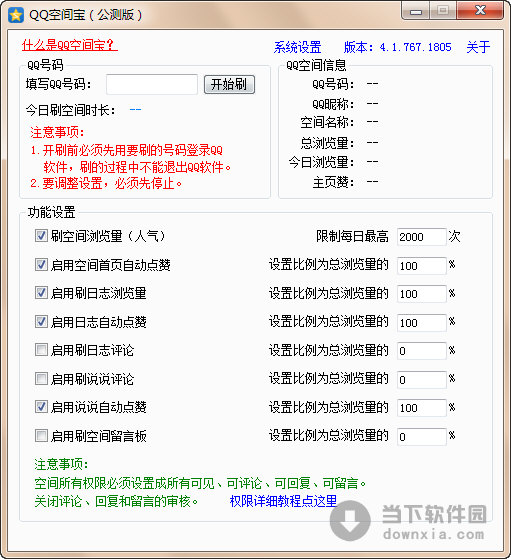Click percentage field for 空间首页自动点赞
This screenshot has width=511, height=559.
421,266
